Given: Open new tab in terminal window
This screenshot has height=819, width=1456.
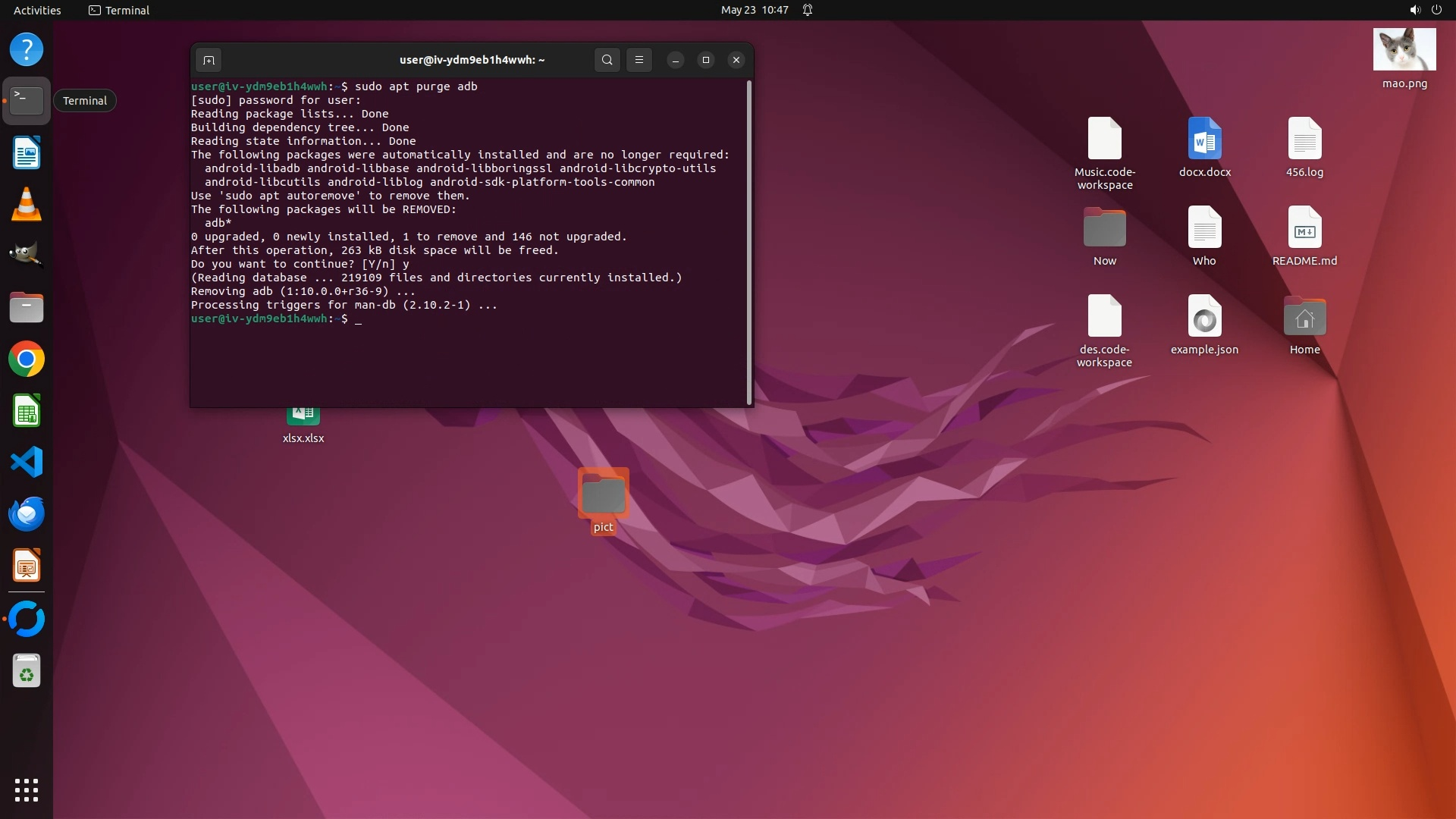Looking at the screenshot, I should (209, 60).
